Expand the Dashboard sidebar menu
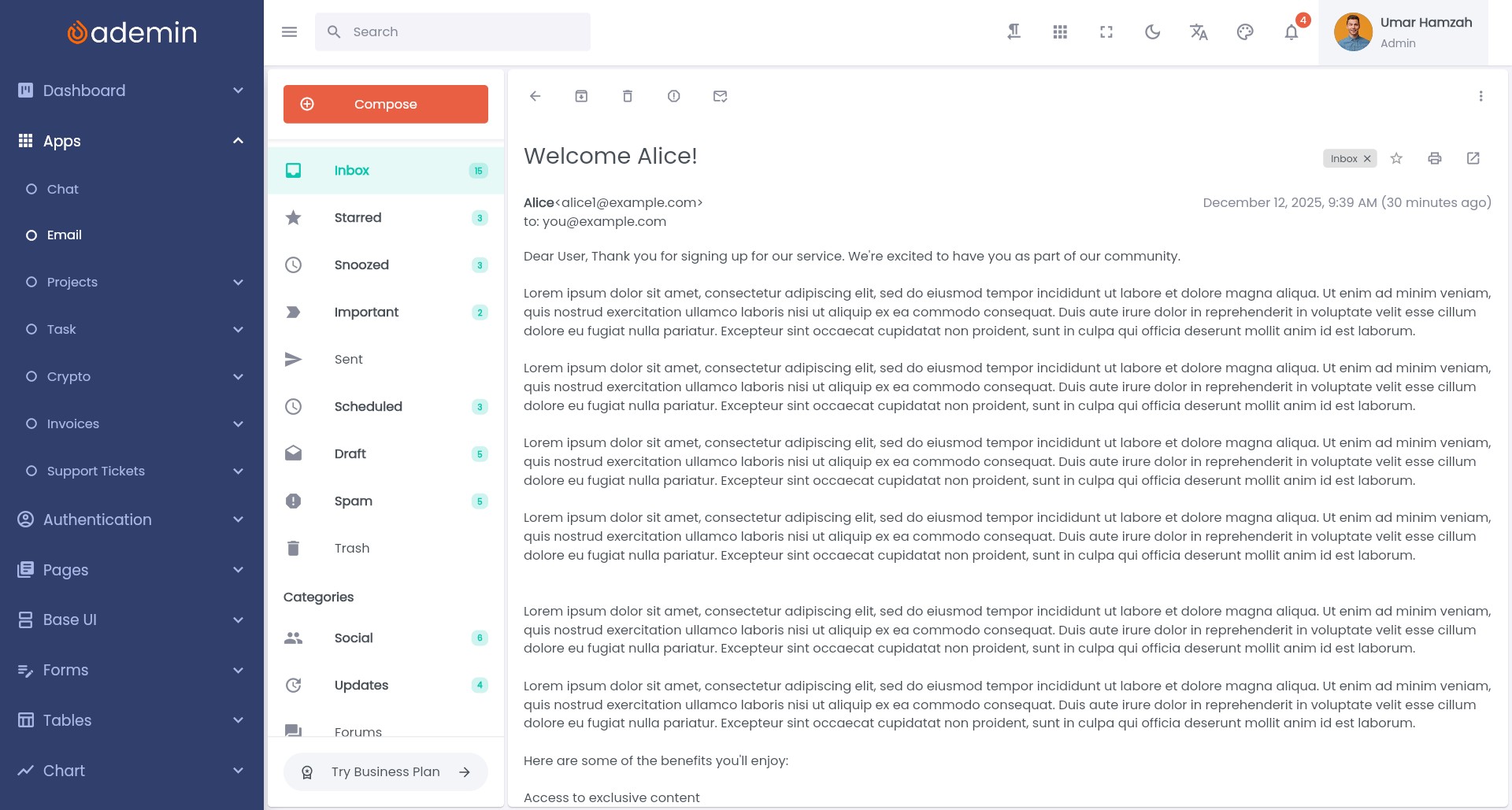 coord(132,91)
